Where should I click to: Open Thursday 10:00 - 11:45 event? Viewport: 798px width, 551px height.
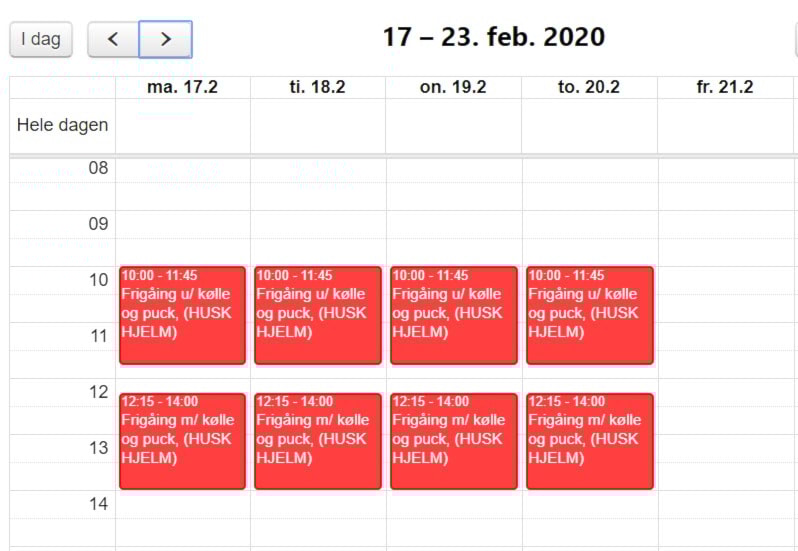click(590, 315)
